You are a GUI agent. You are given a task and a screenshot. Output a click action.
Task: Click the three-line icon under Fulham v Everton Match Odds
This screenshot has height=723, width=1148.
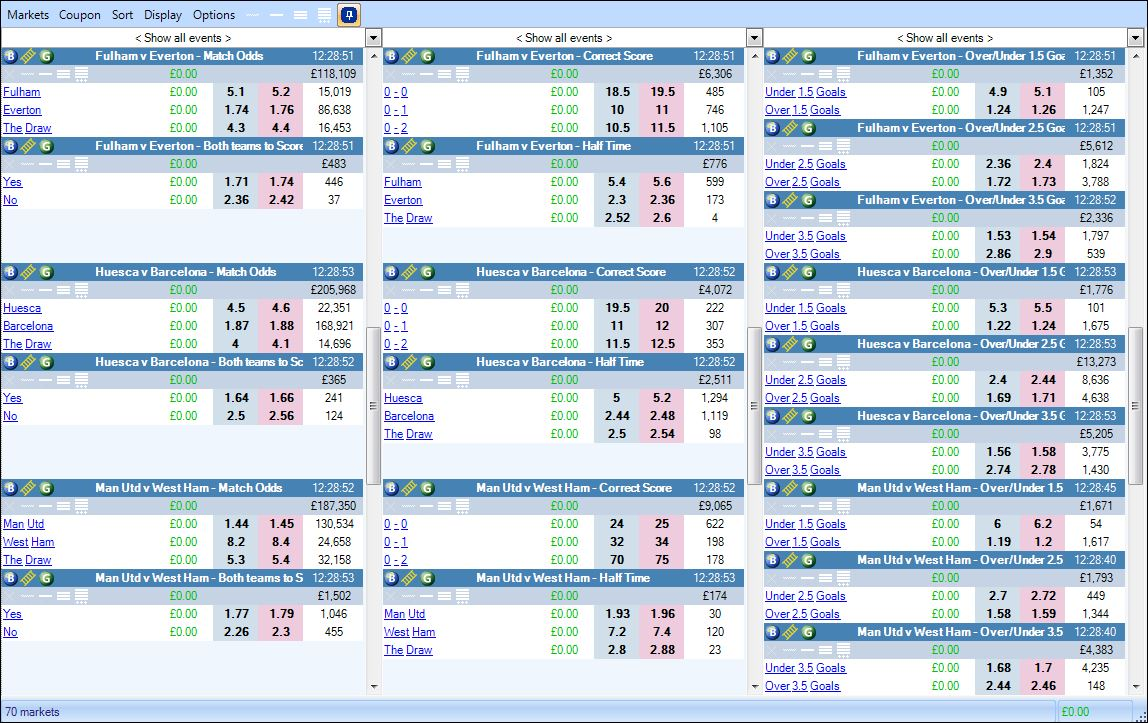click(x=64, y=74)
